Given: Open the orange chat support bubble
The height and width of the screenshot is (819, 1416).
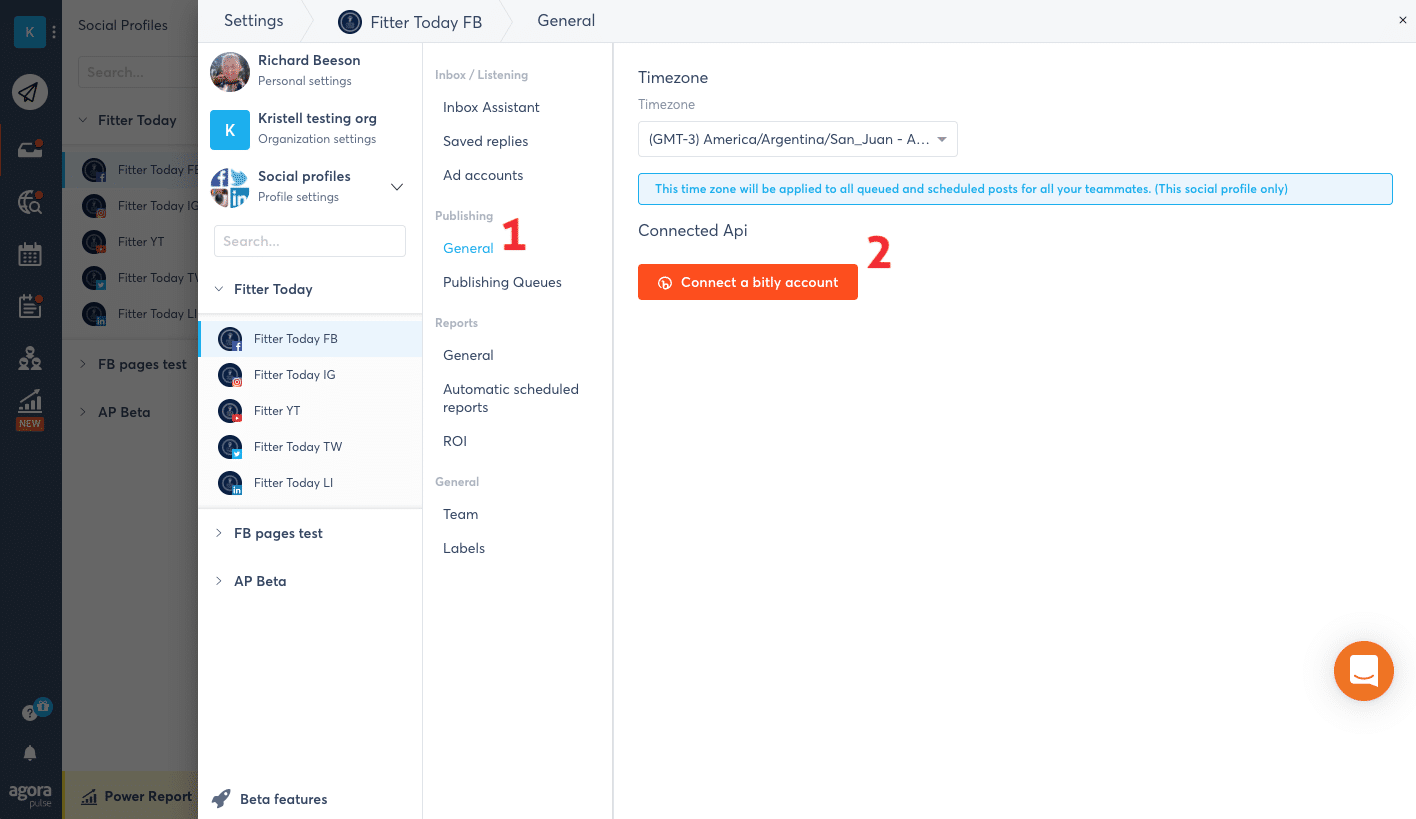Looking at the screenshot, I should [1364, 671].
